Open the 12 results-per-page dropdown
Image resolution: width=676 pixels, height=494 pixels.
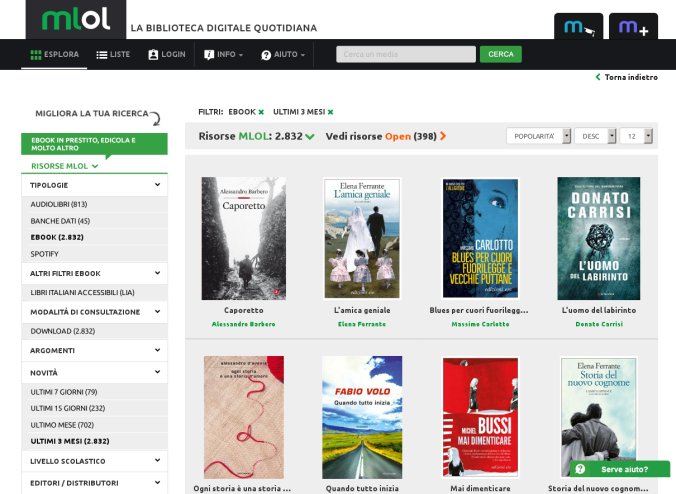636,136
